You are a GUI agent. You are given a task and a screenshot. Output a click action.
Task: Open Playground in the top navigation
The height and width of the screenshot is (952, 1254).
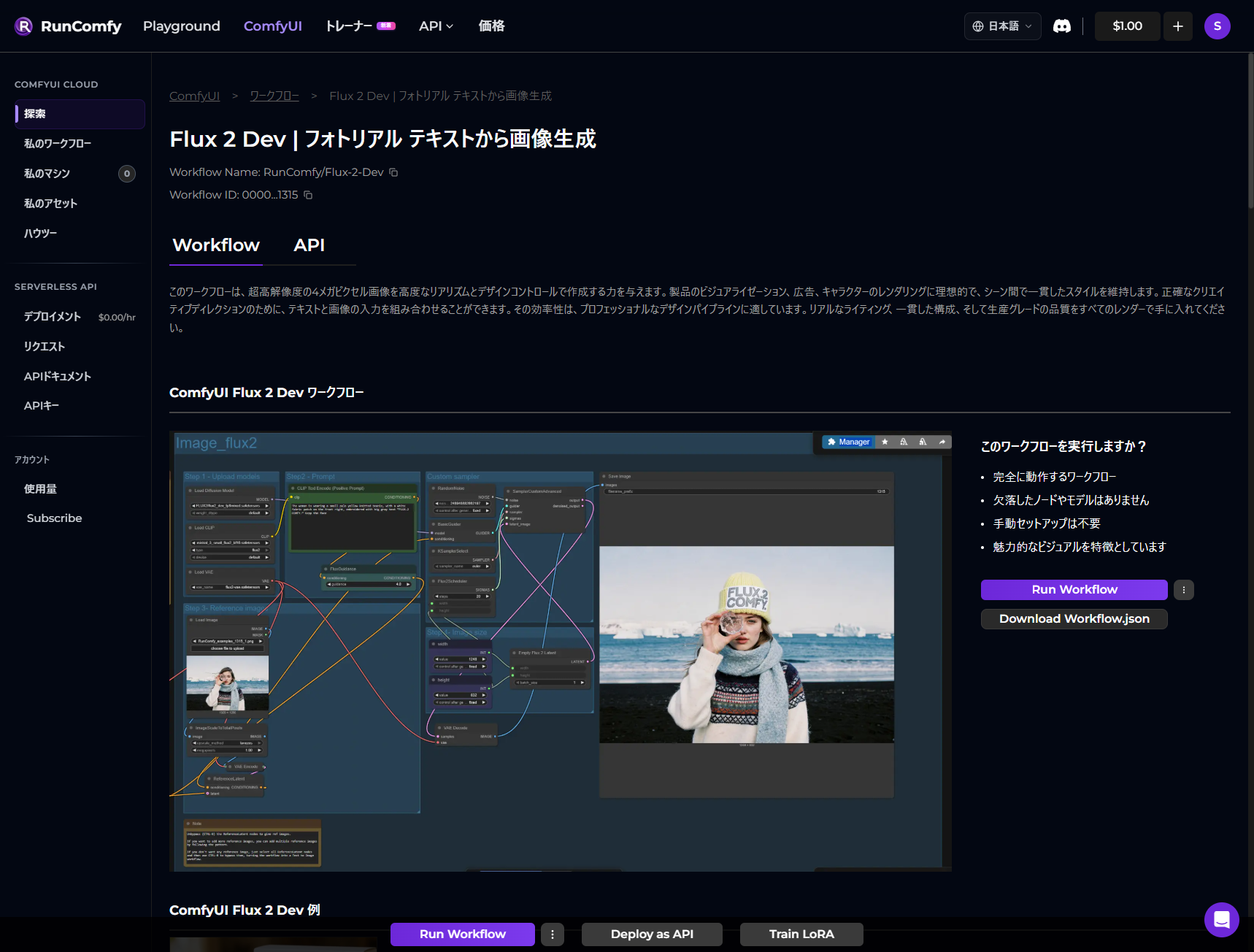[x=181, y=26]
